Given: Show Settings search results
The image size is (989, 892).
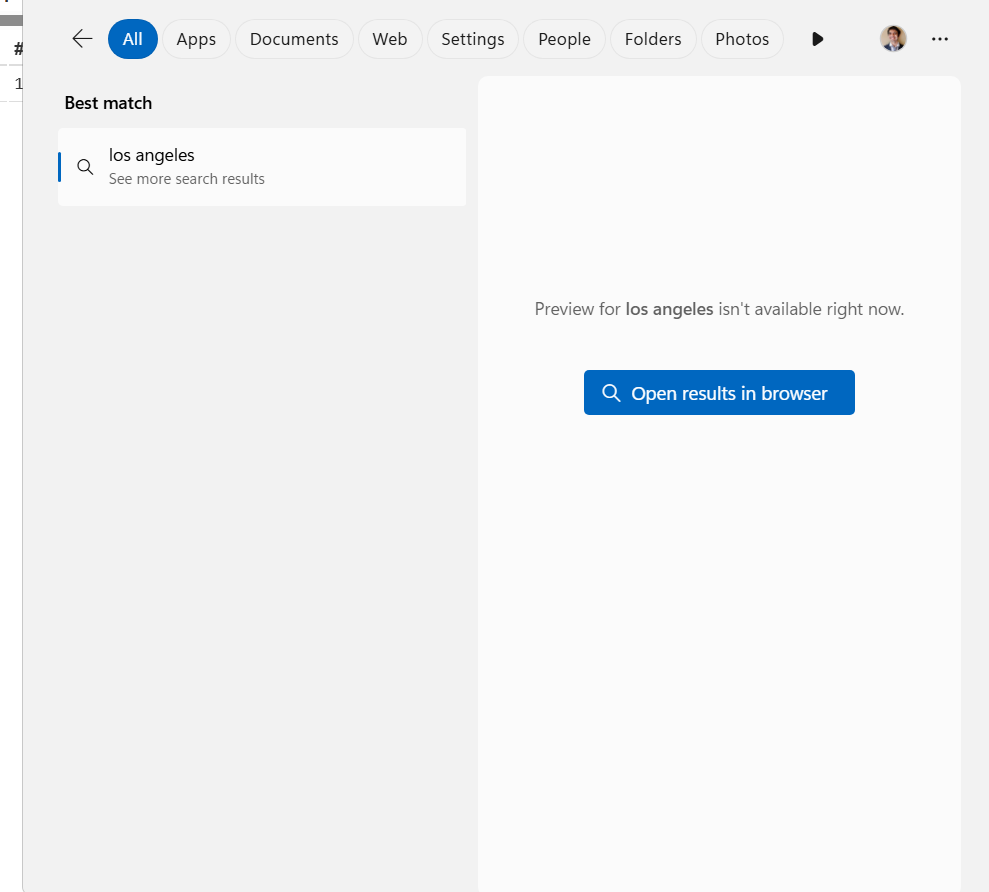Looking at the screenshot, I should pos(472,39).
